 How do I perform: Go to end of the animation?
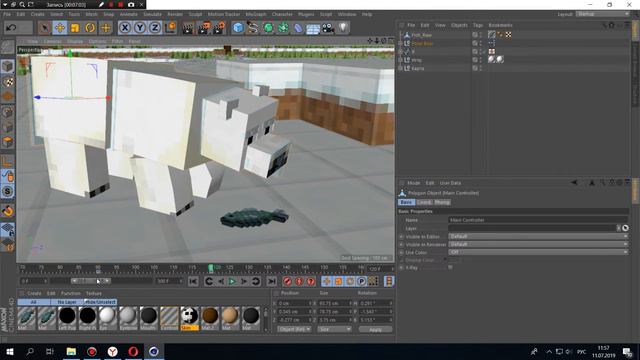(271, 281)
